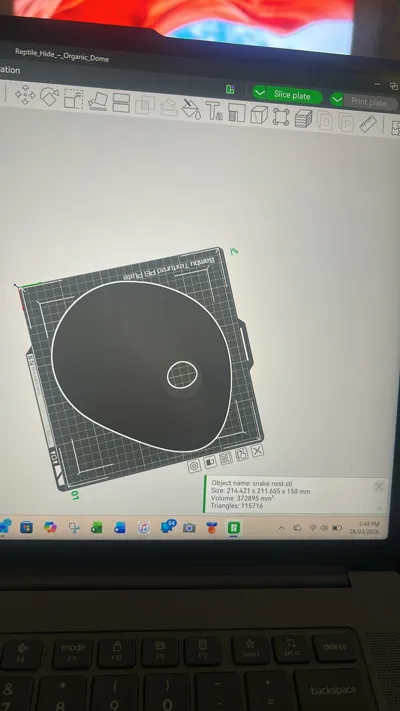Click the small circular hole in model

point(182,375)
